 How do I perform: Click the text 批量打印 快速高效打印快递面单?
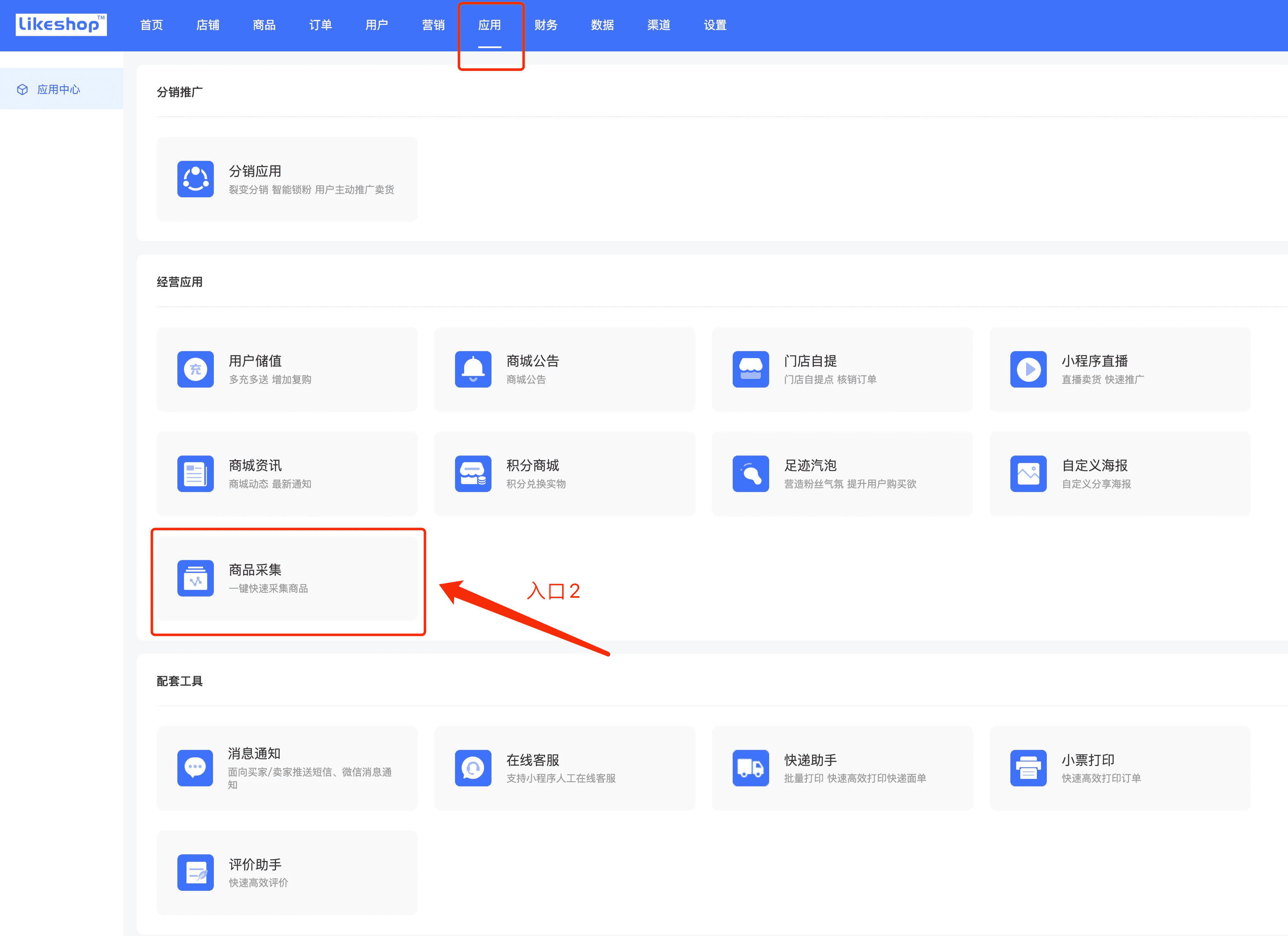pyautogui.click(x=855, y=778)
